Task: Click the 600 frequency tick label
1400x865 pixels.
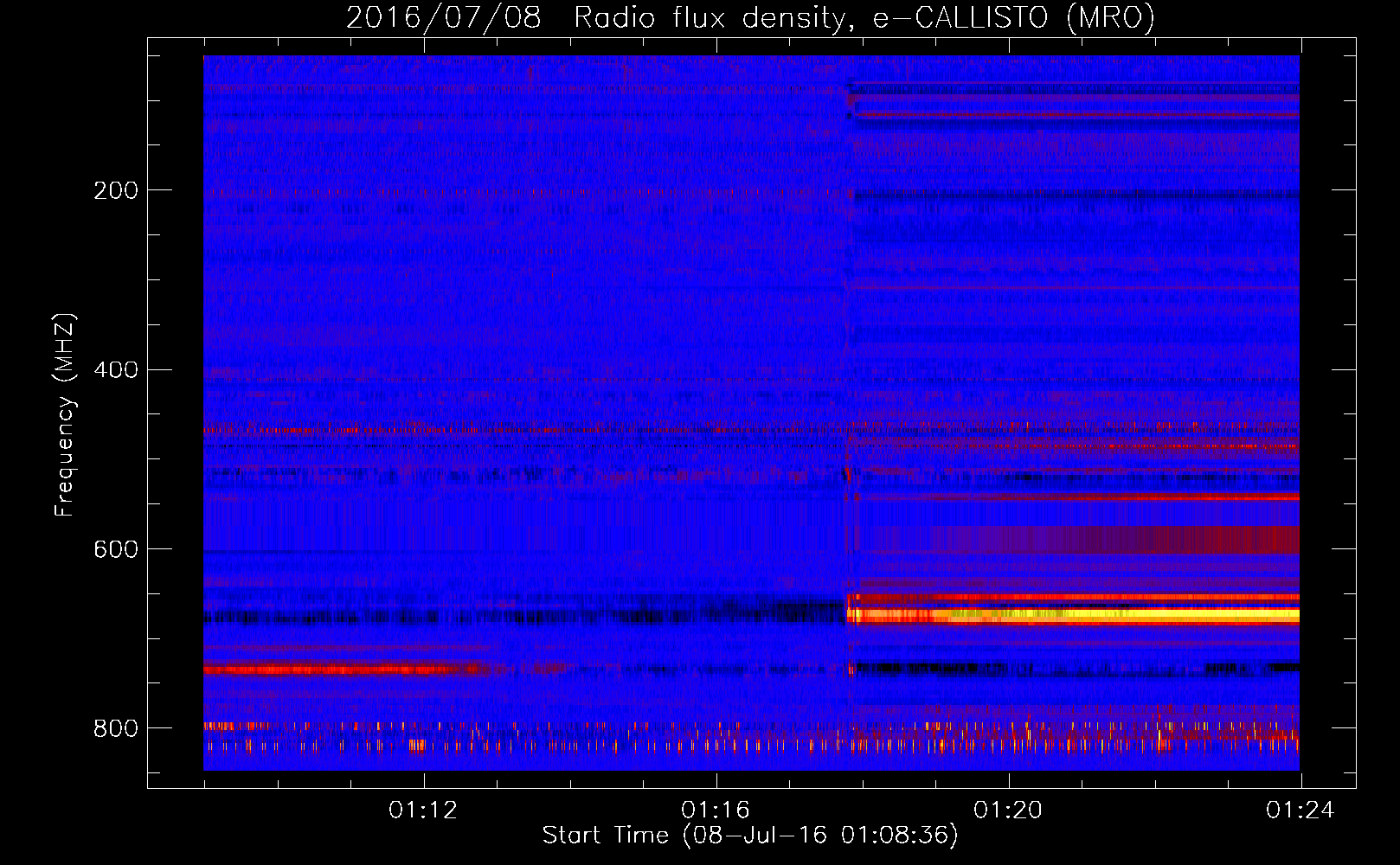Action: click(x=116, y=549)
